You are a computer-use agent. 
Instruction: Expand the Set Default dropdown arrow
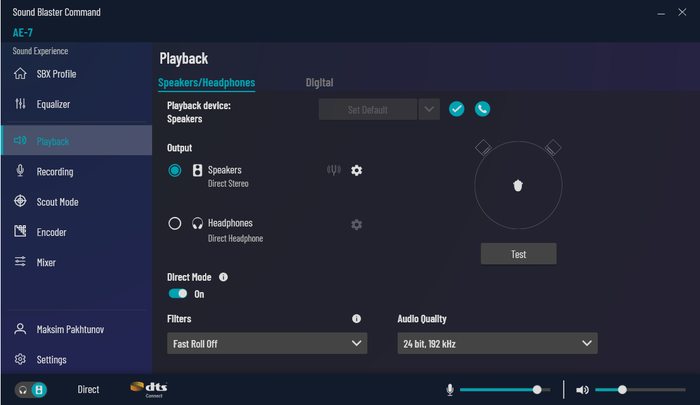click(429, 109)
